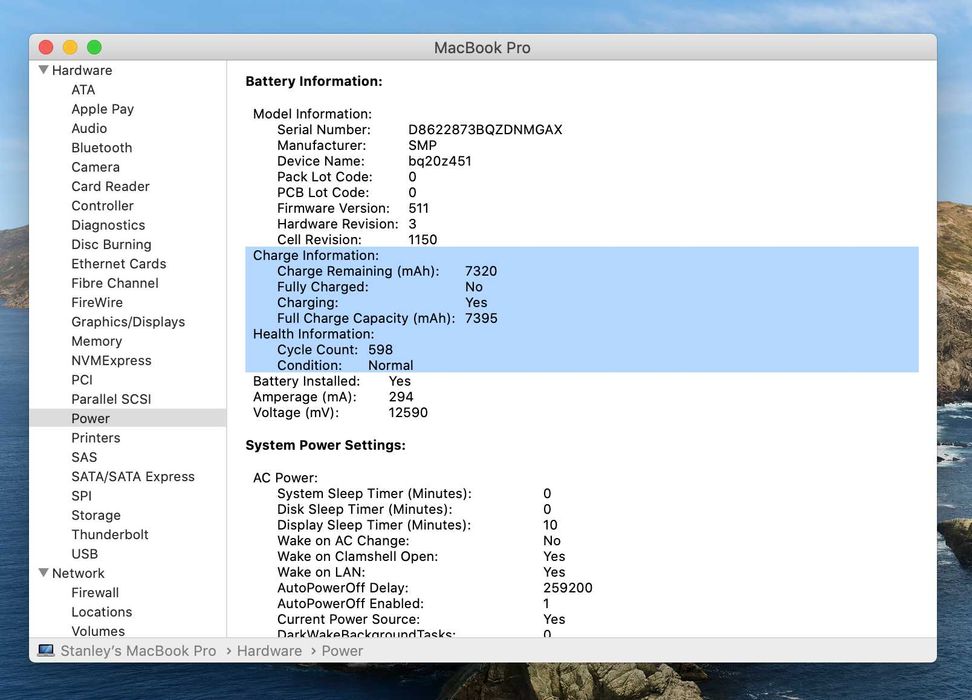Click the AC Power label
This screenshot has width=972, height=700.
coord(285,477)
